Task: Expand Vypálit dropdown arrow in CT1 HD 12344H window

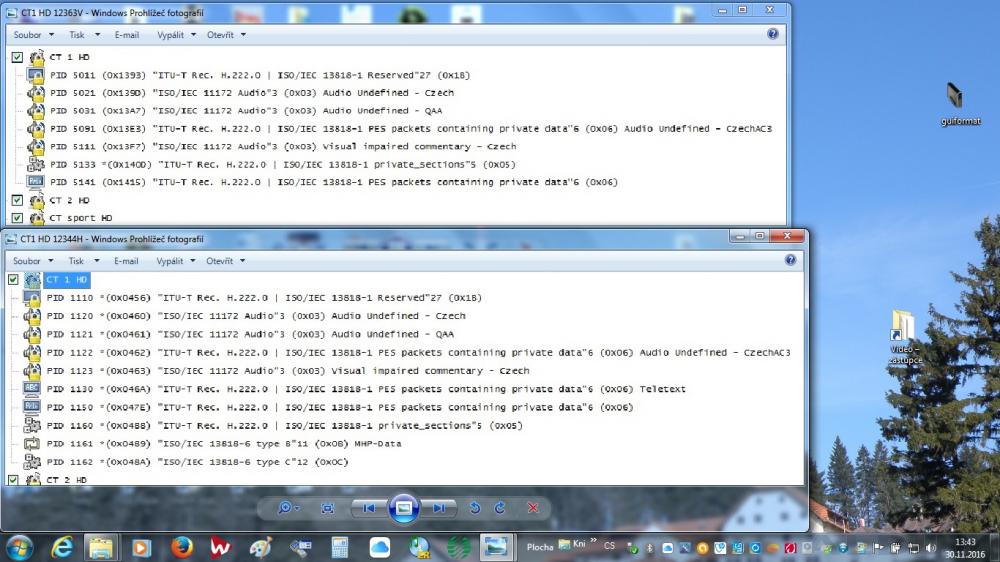Action: [193, 261]
